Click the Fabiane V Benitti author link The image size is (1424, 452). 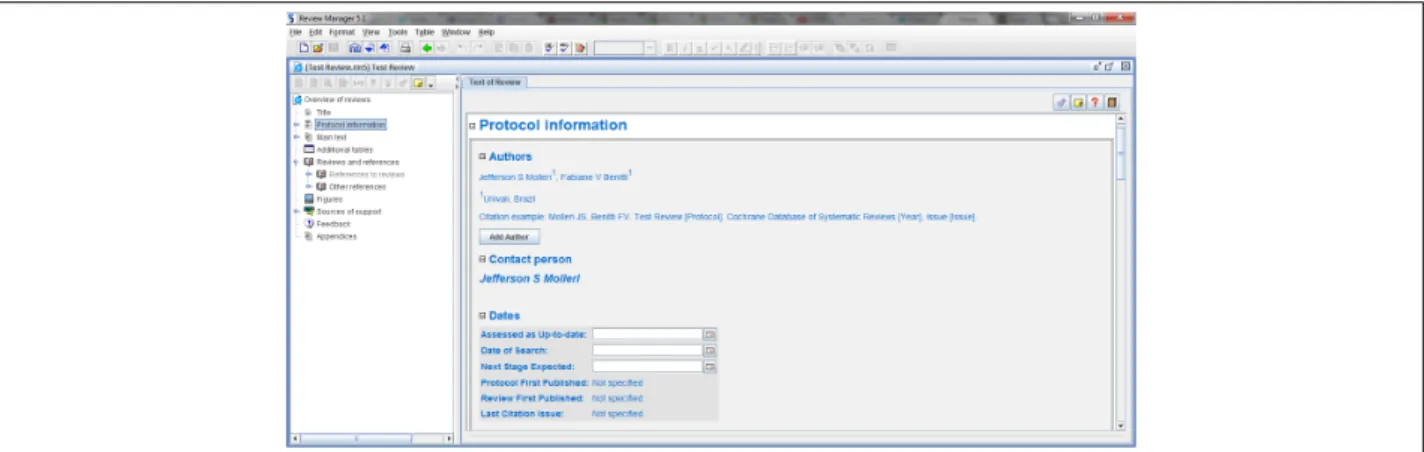click(594, 177)
